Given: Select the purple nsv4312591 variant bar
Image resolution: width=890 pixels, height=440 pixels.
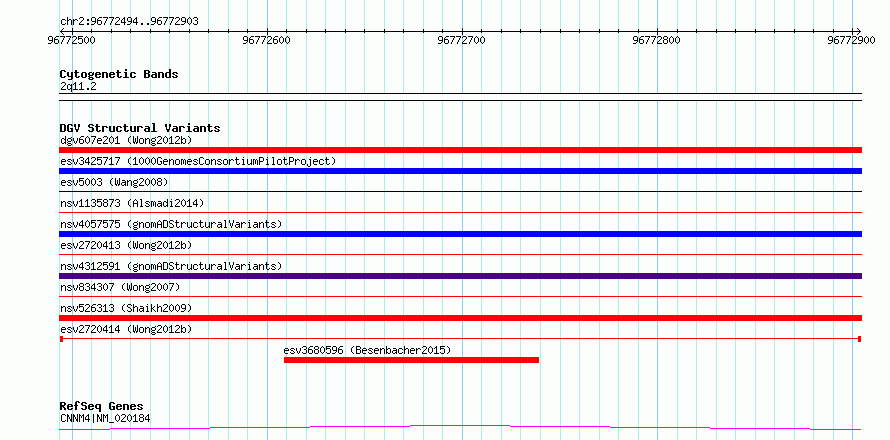Looking at the screenshot, I should [x=460, y=276].
